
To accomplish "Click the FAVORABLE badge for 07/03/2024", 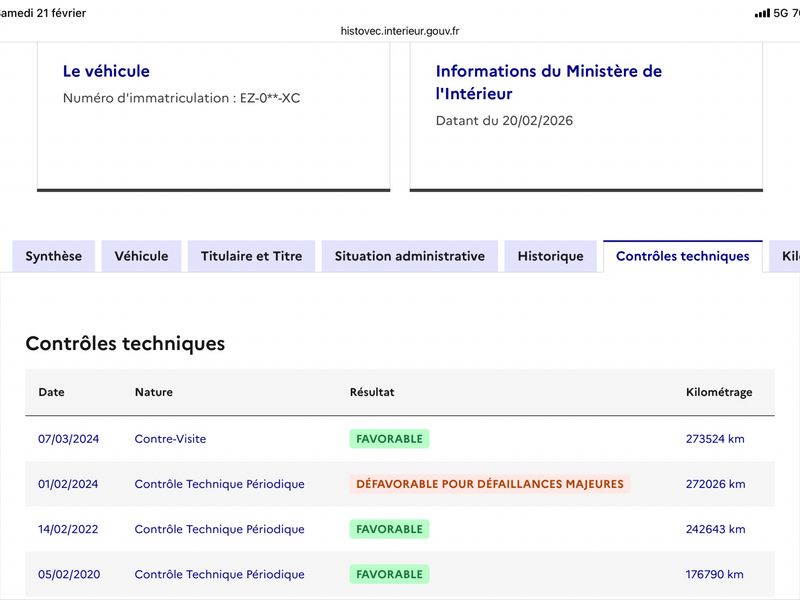I will [x=389, y=439].
